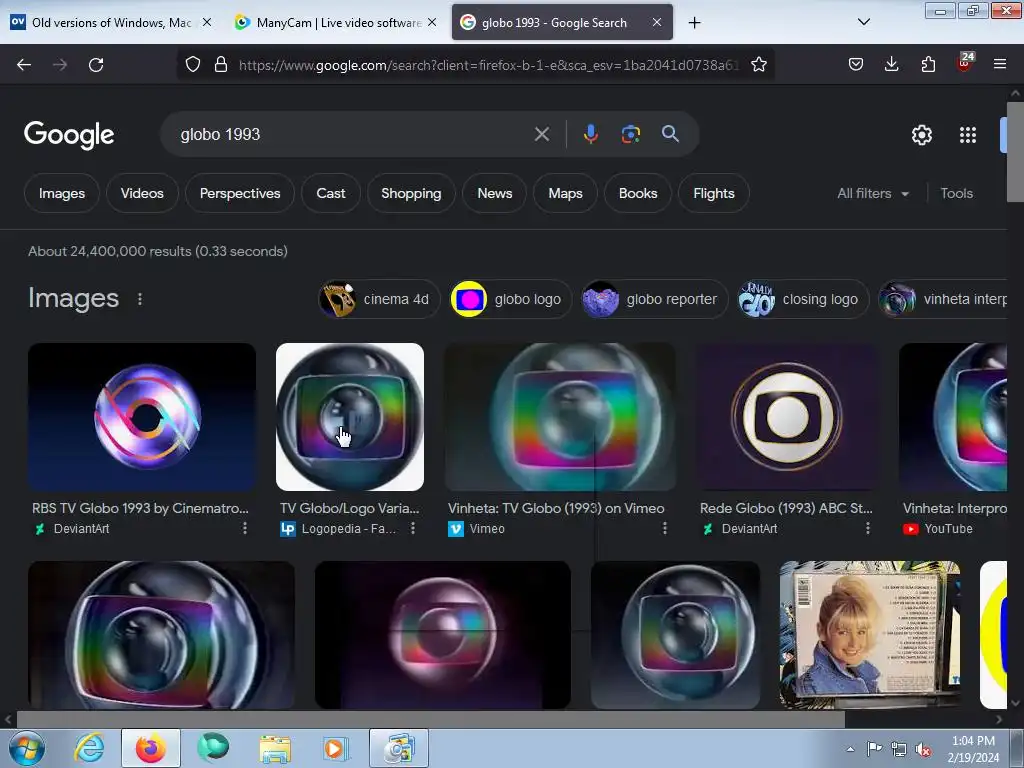Open Images section more options dots

pos(140,298)
